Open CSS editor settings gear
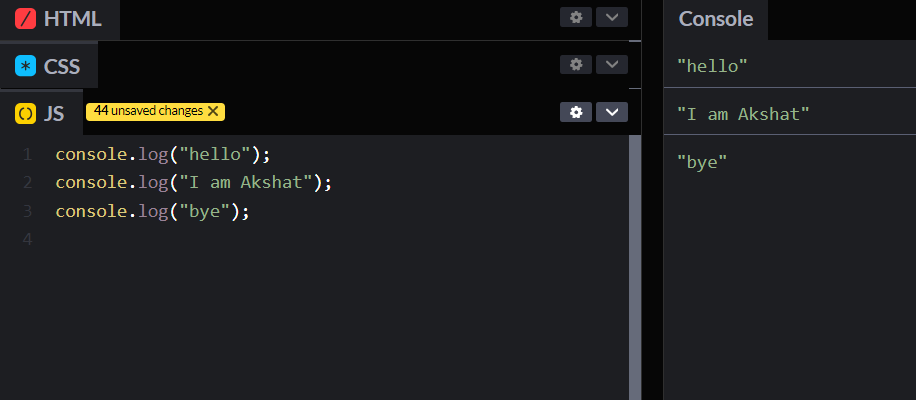Image resolution: width=916 pixels, height=400 pixels. 575,64
